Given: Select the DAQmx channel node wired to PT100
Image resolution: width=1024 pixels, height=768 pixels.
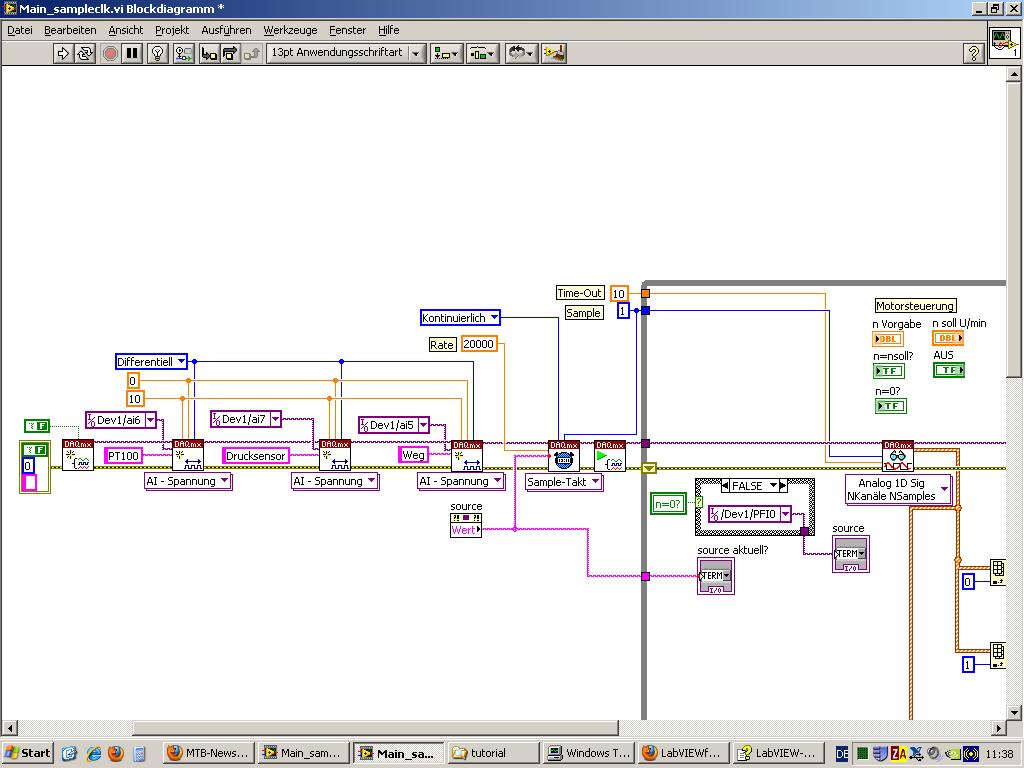Looking at the screenshot, I should (x=188, y=455).
